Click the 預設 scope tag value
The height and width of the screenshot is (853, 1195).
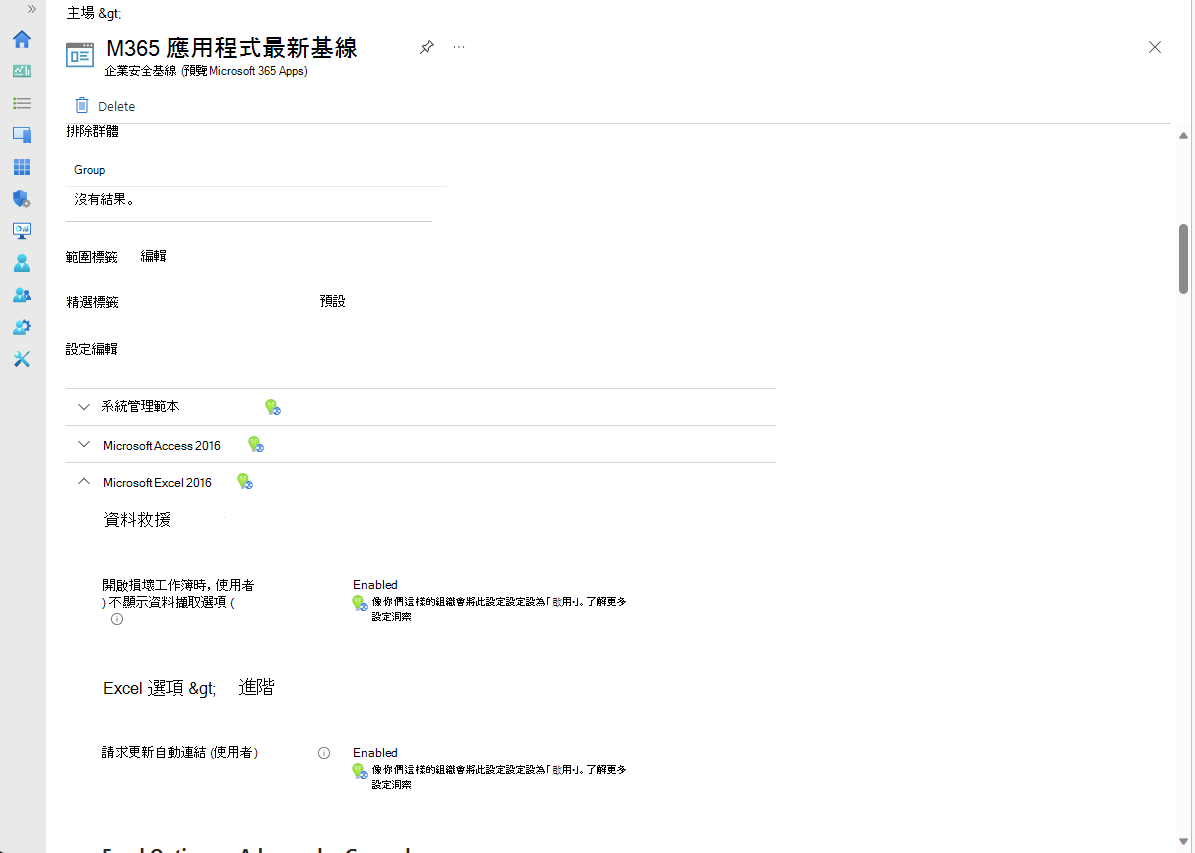pyautogui.click(x=332, y=301)
